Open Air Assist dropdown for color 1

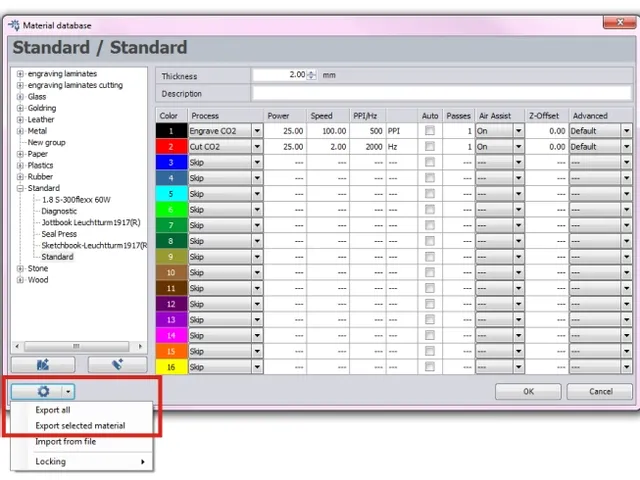[x=518, y=131]
